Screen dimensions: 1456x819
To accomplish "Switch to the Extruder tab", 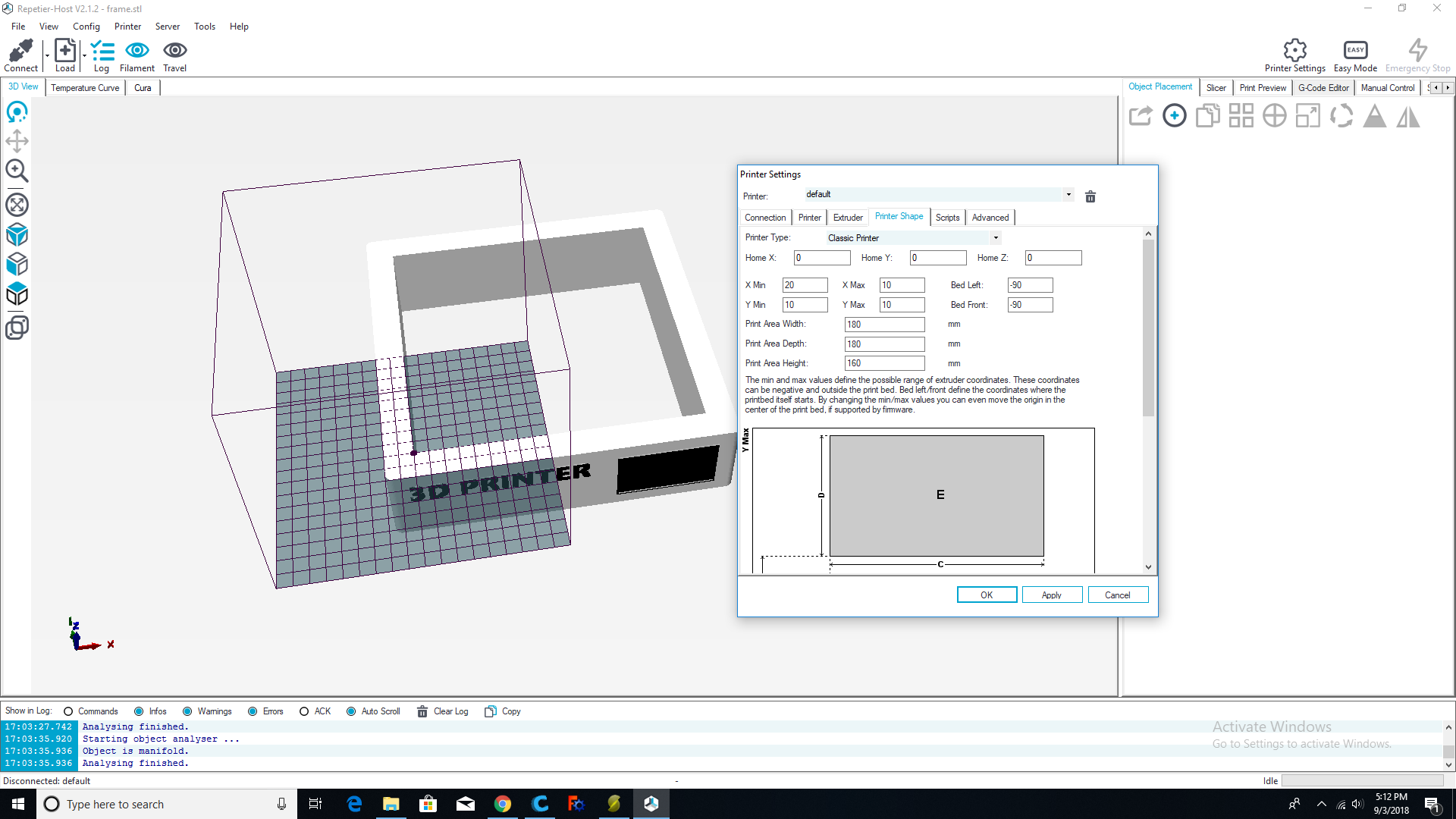I will coord(847,218).
